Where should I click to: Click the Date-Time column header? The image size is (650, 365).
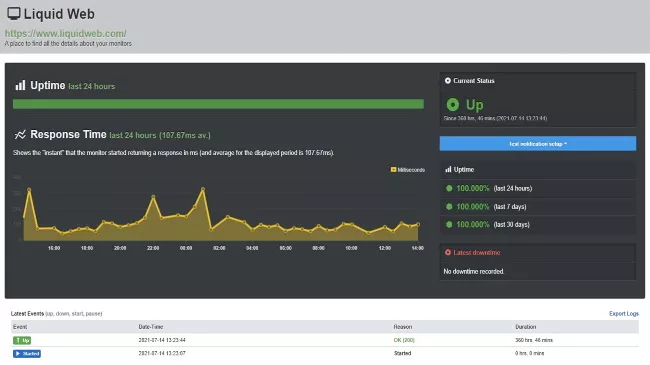(150, 327)
